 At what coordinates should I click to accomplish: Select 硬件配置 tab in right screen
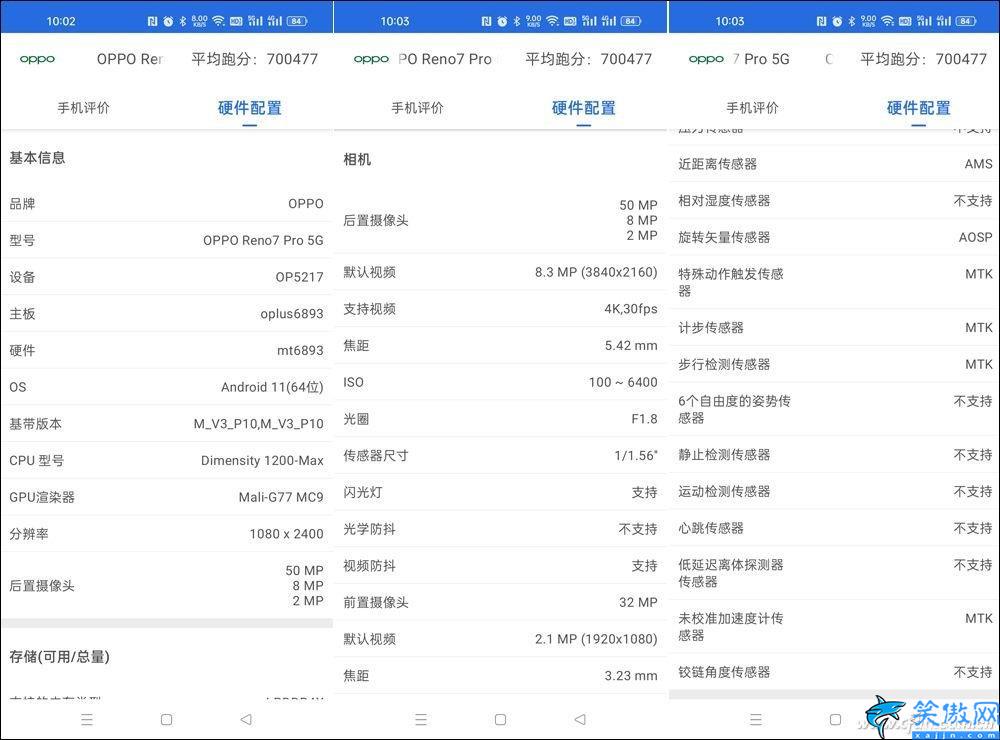(x=918, y=108)
